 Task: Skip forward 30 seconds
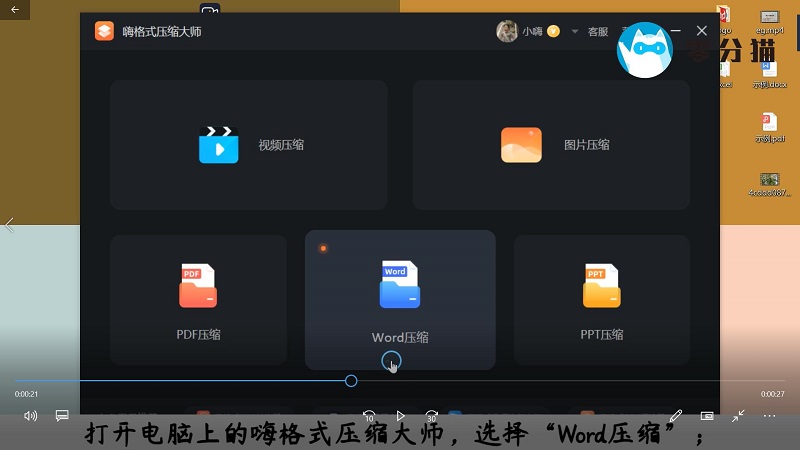(432, 416)
